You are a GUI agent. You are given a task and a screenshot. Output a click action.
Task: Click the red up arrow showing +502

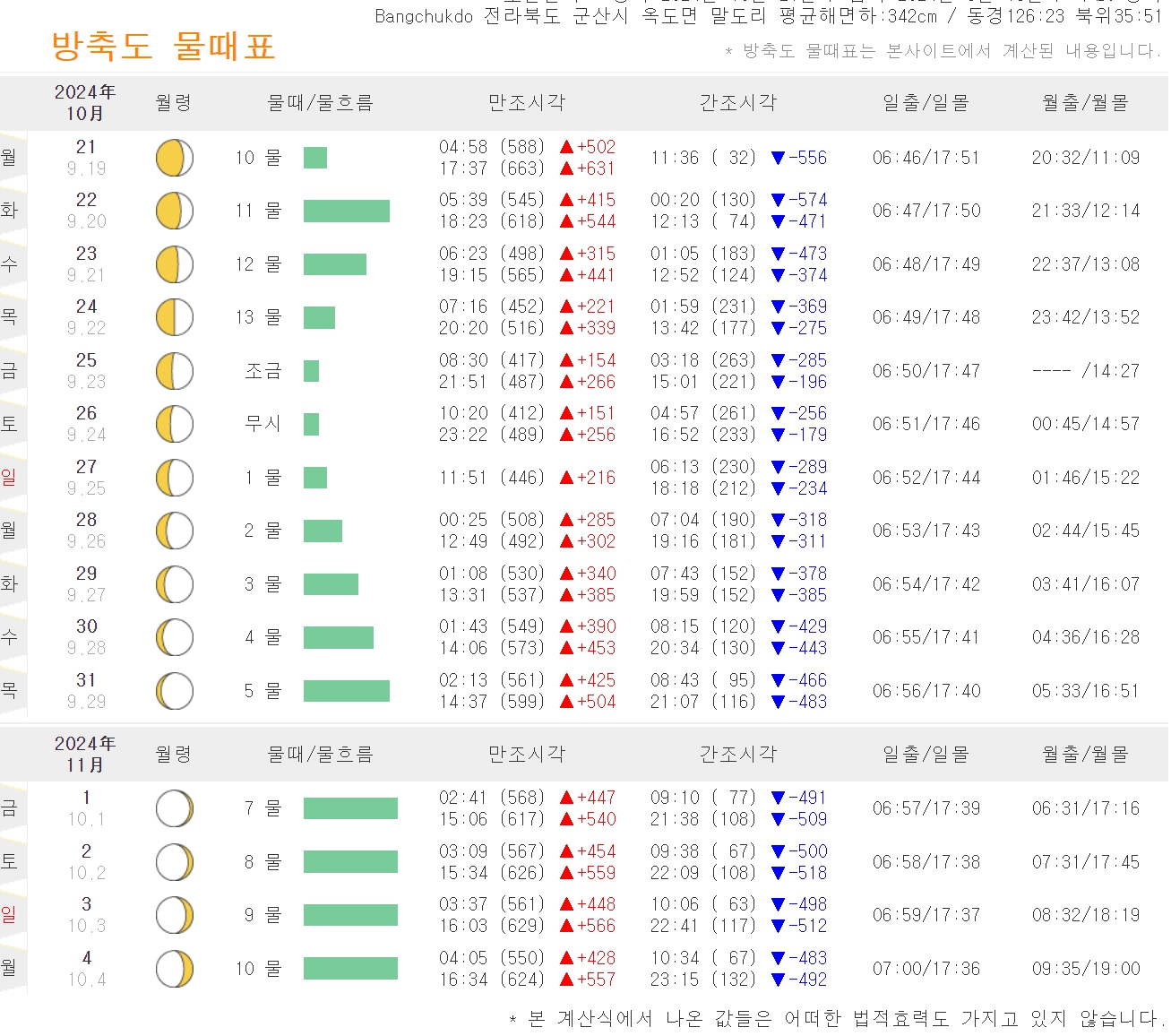pyautogui.click(x=566, y=147)
